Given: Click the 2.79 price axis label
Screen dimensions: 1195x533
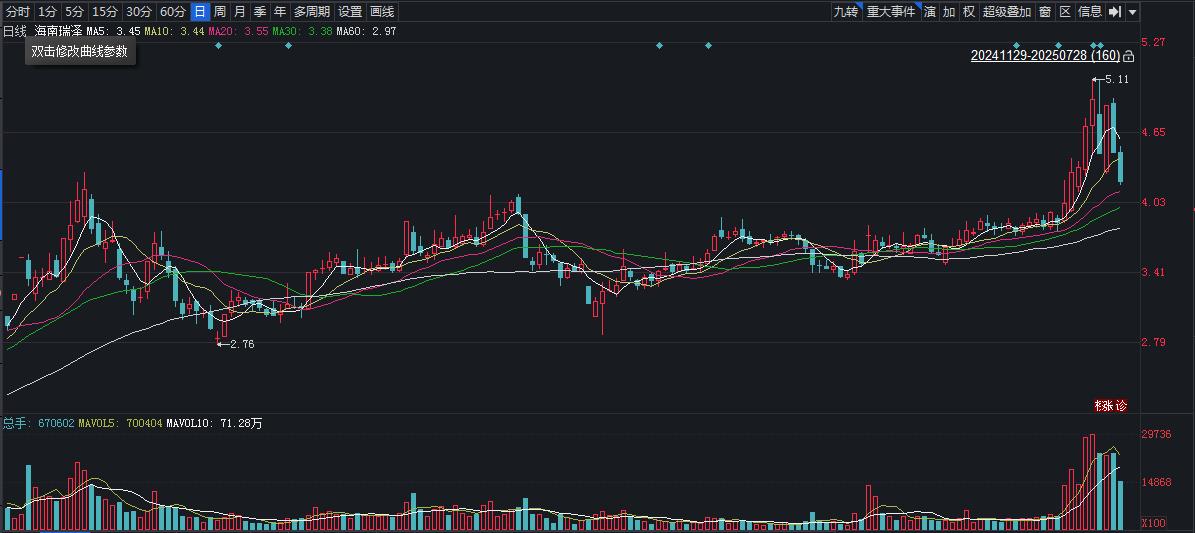Looking at the screenshot, I should click(1153, 342).
